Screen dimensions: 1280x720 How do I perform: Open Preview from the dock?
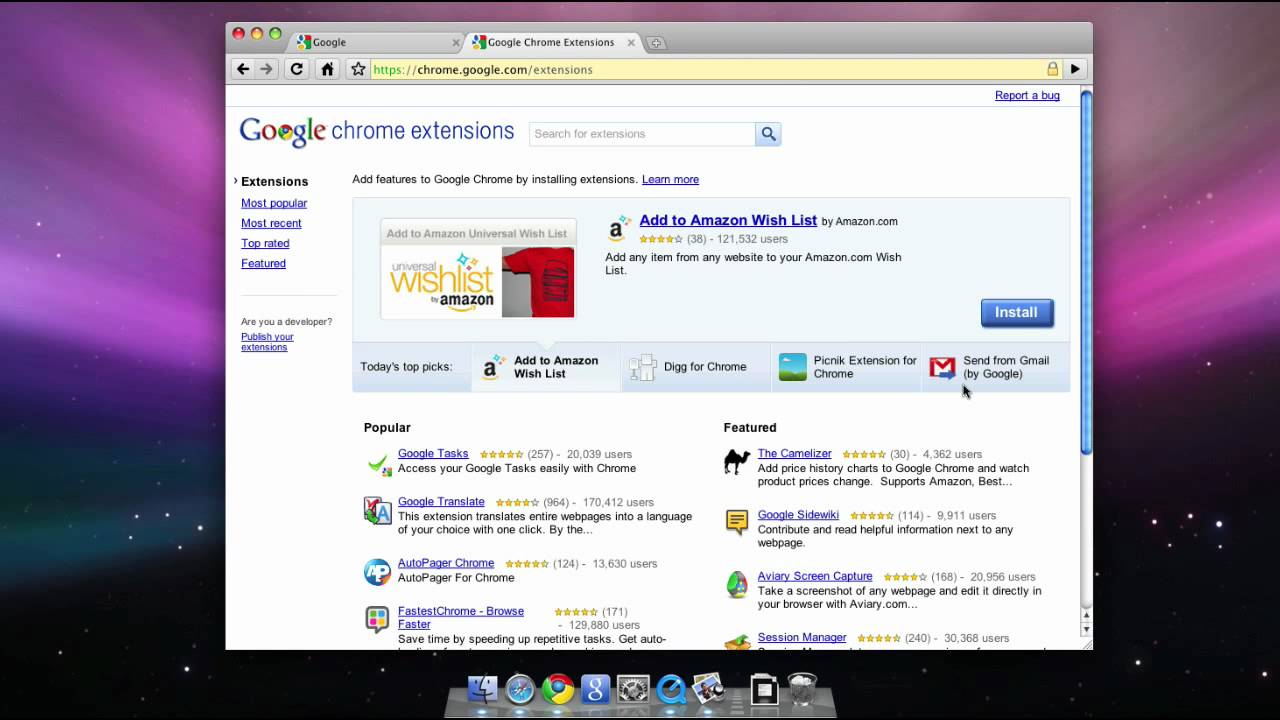(709, 689)
